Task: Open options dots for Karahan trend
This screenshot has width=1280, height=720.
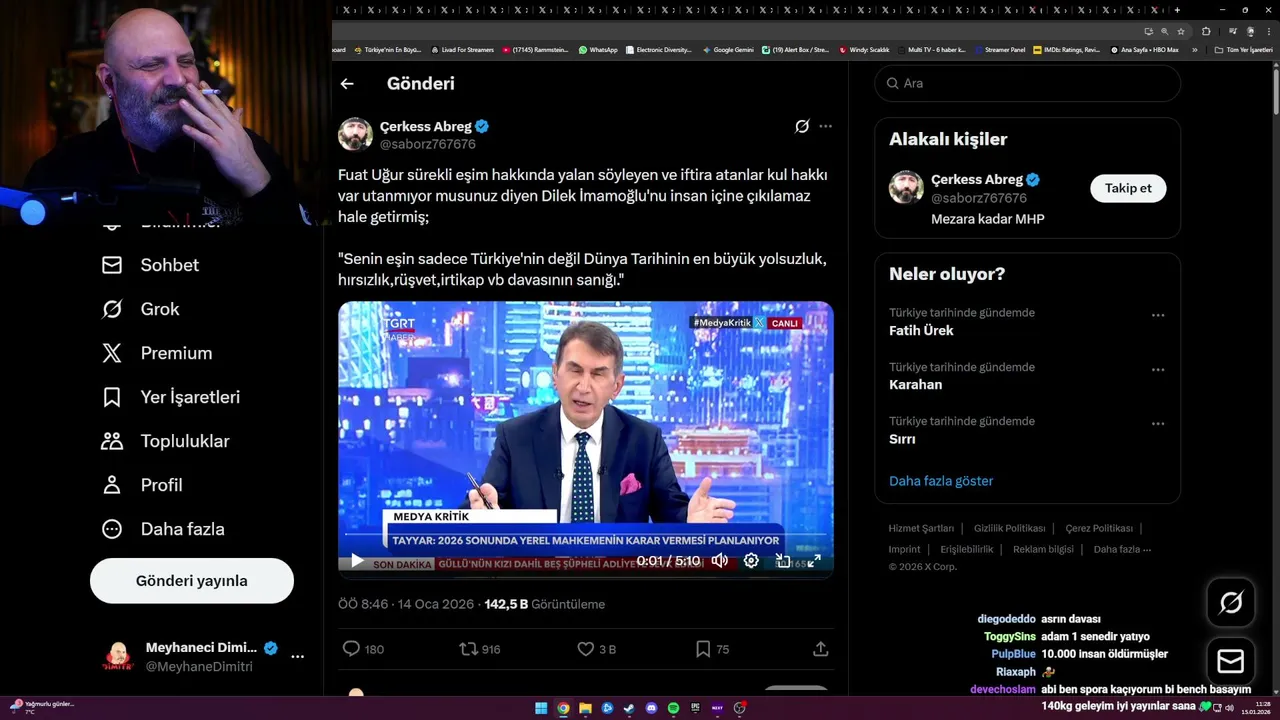Action: click(1158, 369)
